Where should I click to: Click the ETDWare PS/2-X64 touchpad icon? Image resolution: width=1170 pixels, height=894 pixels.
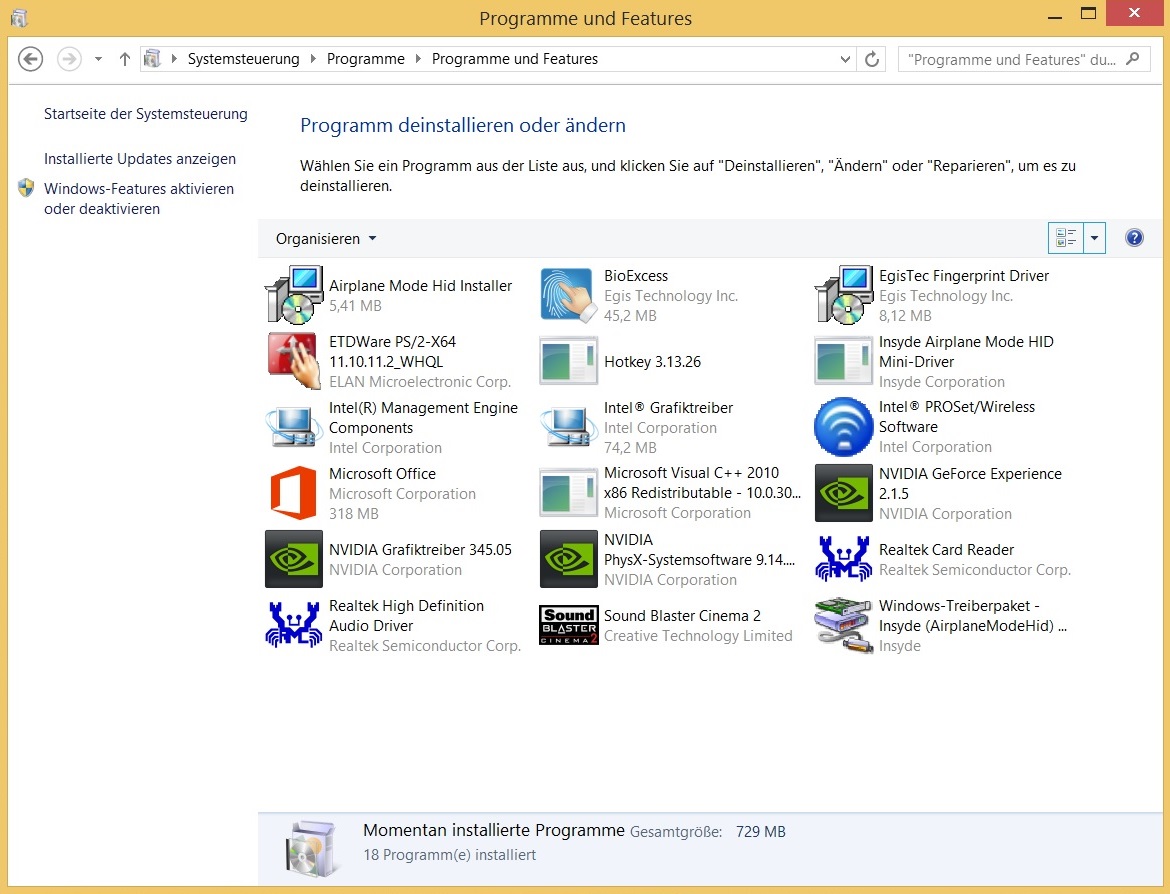(294, 361)
